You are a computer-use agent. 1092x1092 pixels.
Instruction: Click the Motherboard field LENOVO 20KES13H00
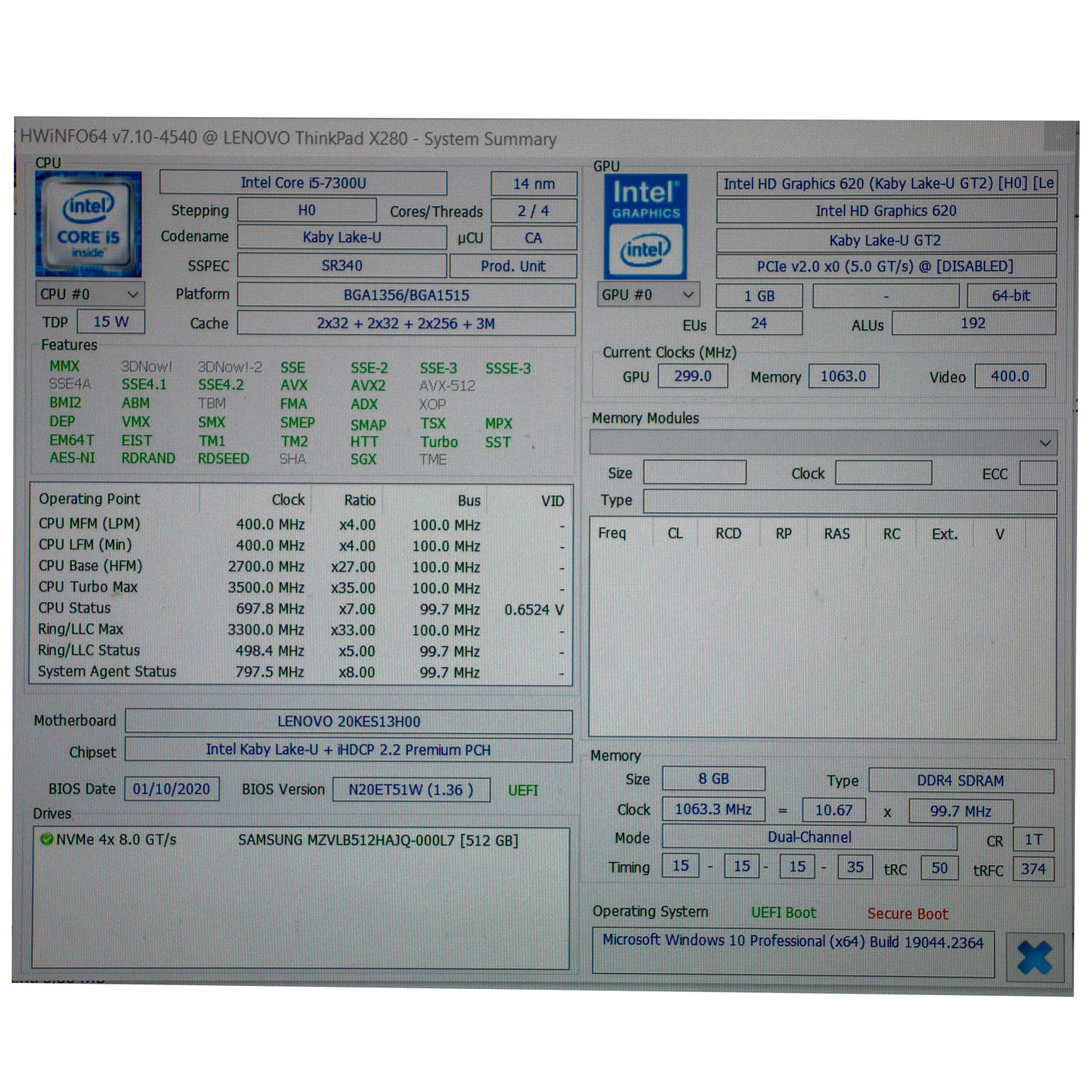click(349, 721)
